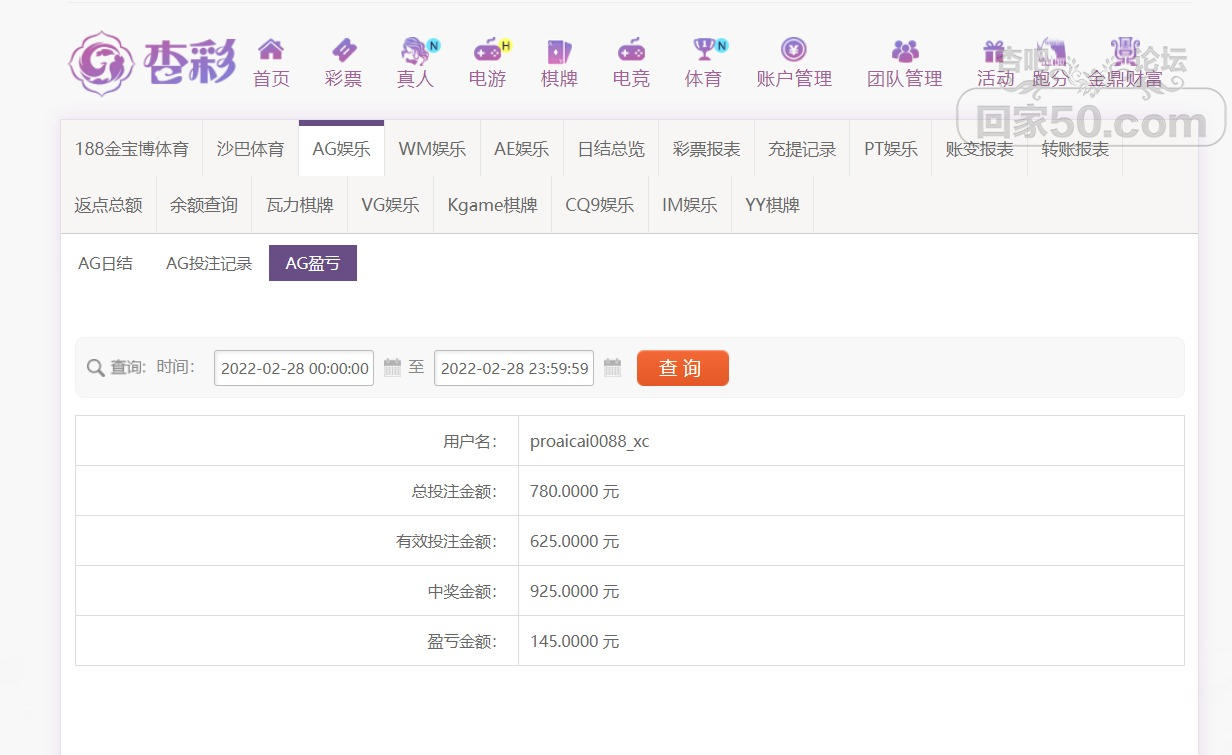Click the end time input field
Image resolution: width=1232 pixels, height=755 pixels.
514,368
